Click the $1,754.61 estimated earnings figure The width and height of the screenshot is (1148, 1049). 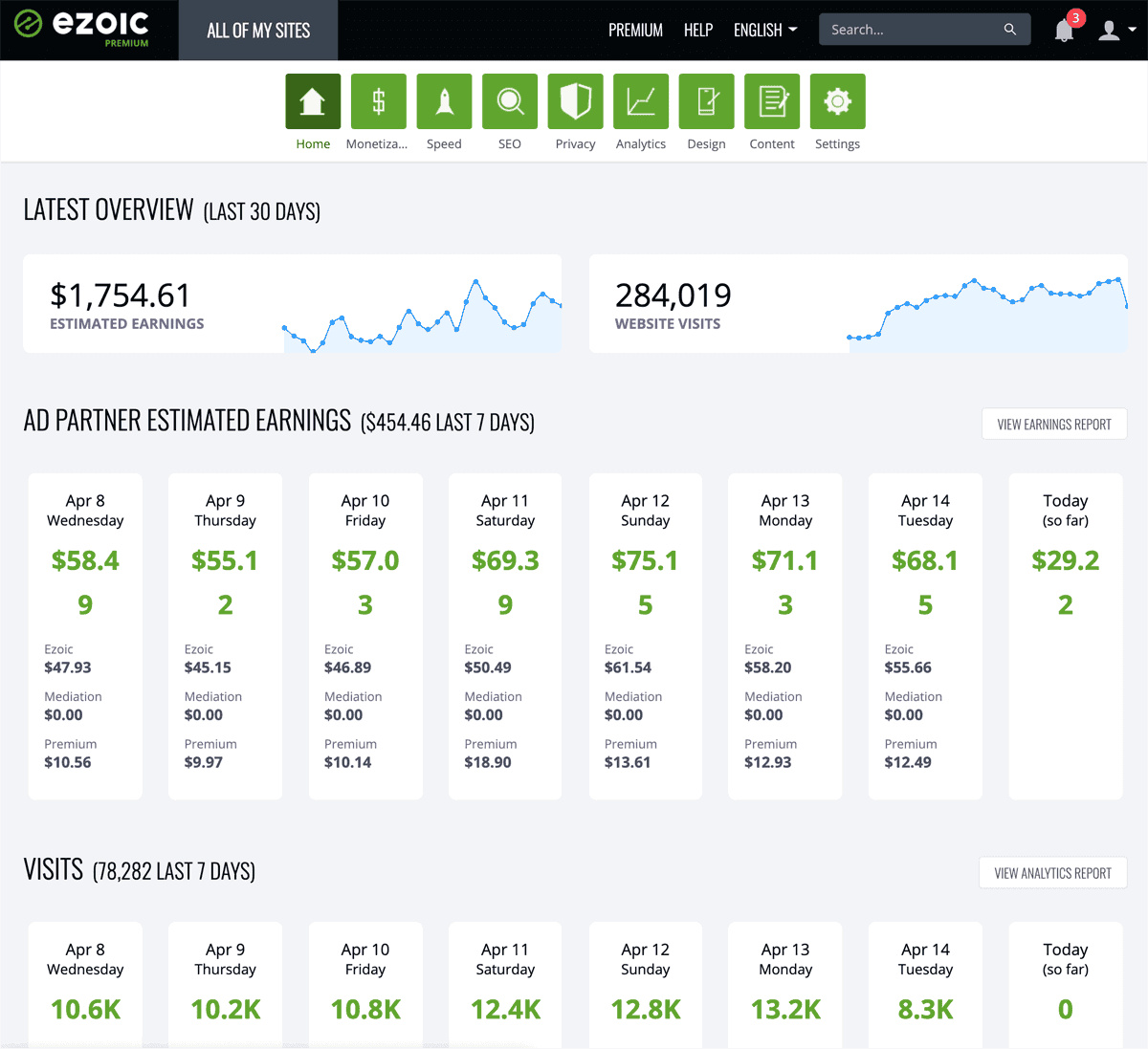(x=121, y=295)
